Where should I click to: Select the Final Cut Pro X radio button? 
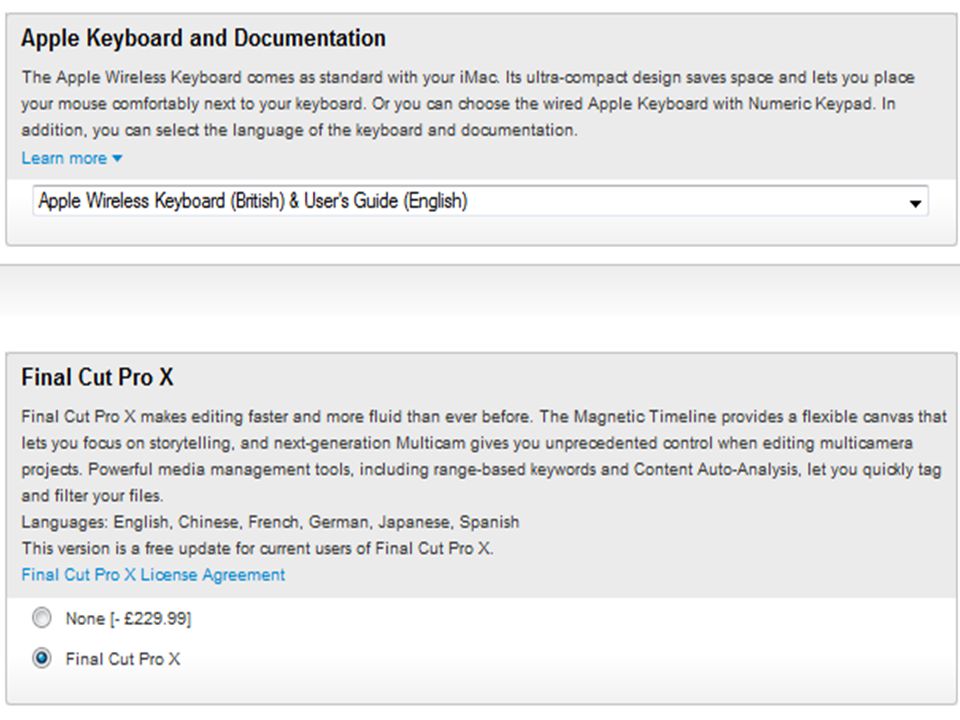coord(42,659)
